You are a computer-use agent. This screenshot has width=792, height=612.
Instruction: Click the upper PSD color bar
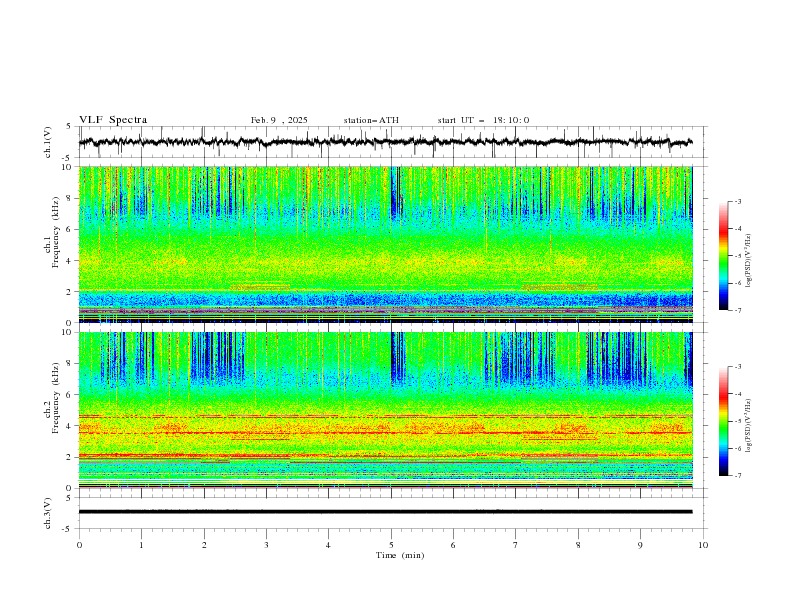coord(724,256)
